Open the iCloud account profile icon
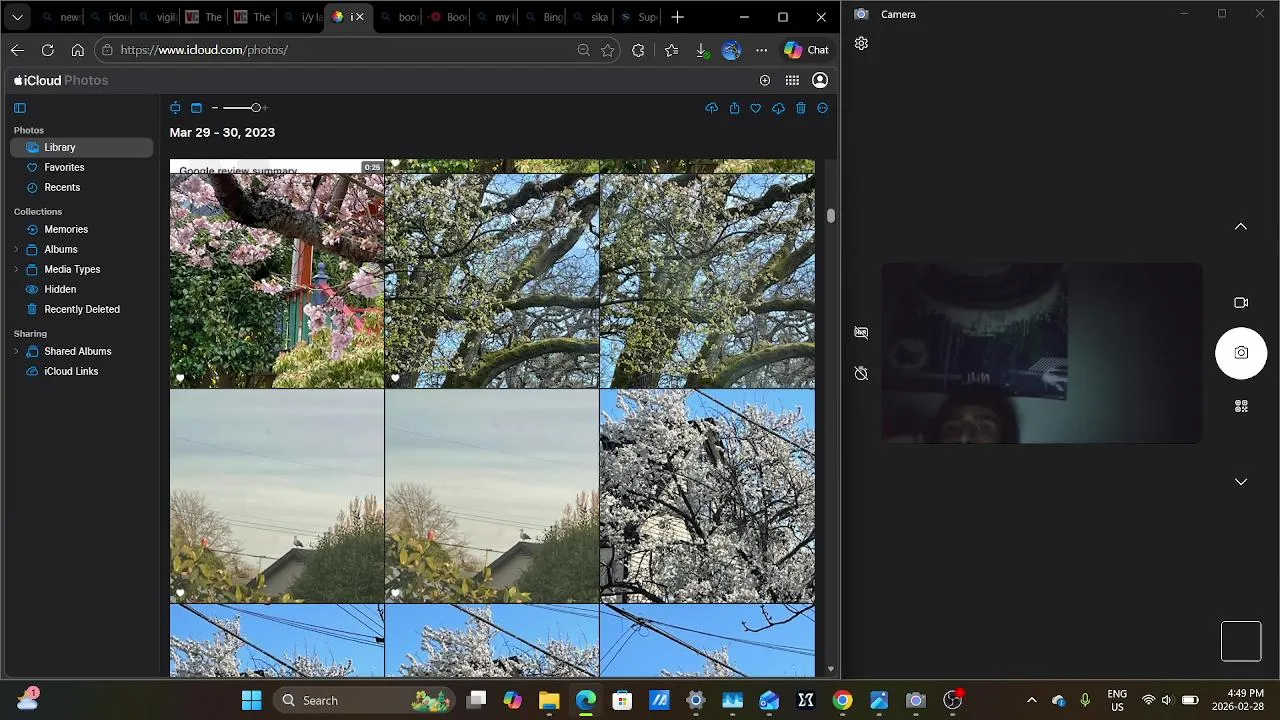This screenshot has width=1280, height=720. click(x=820, y=80)
